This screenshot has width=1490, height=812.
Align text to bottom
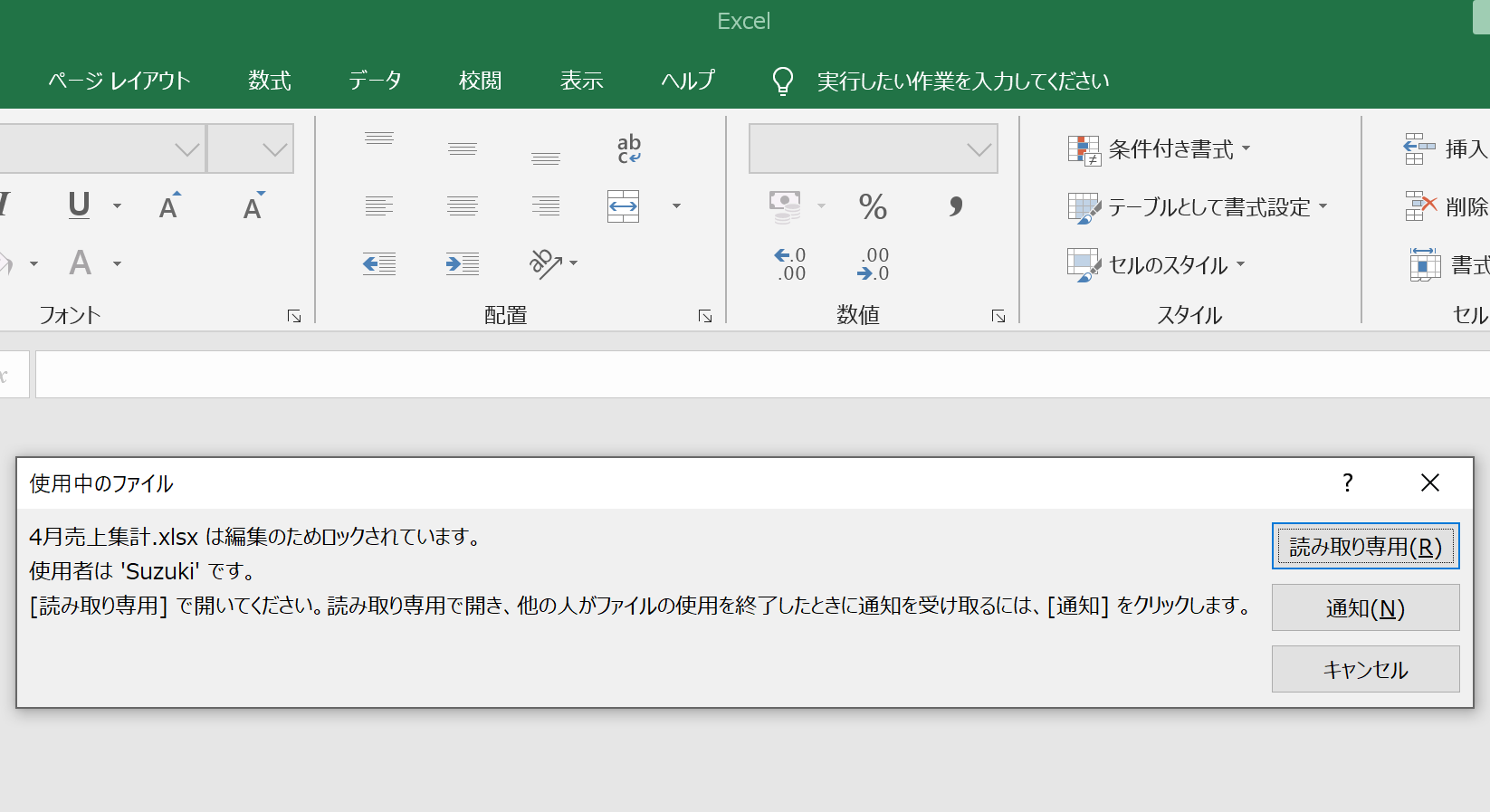[x=546, y=158]
